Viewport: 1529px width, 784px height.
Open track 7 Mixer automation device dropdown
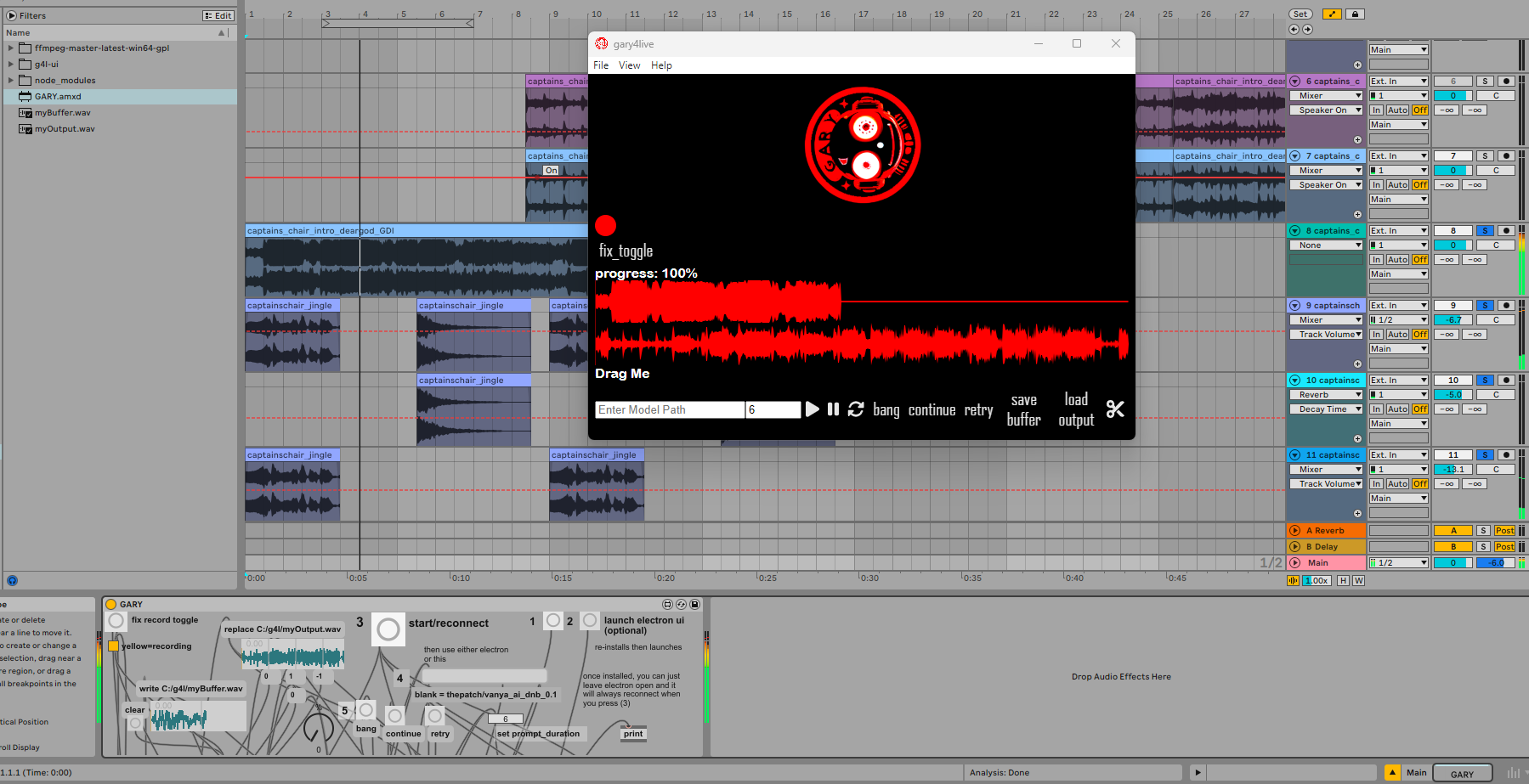tap(1326, 171)
